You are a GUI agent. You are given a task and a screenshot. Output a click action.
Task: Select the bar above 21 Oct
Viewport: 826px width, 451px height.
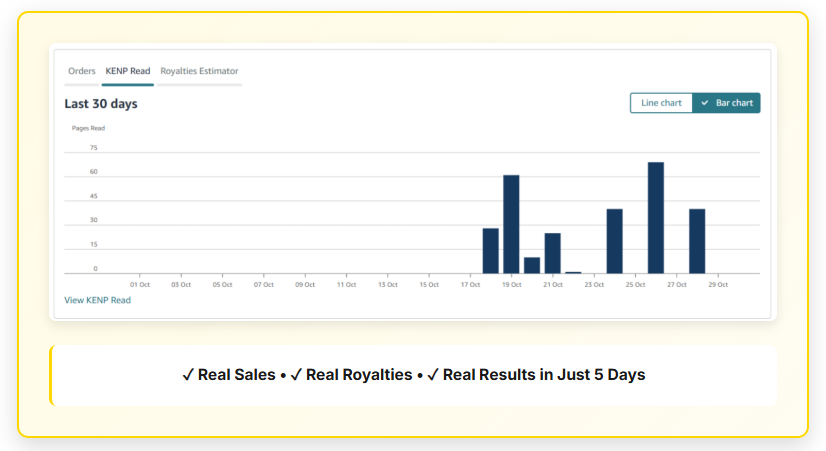pos(552,253)
